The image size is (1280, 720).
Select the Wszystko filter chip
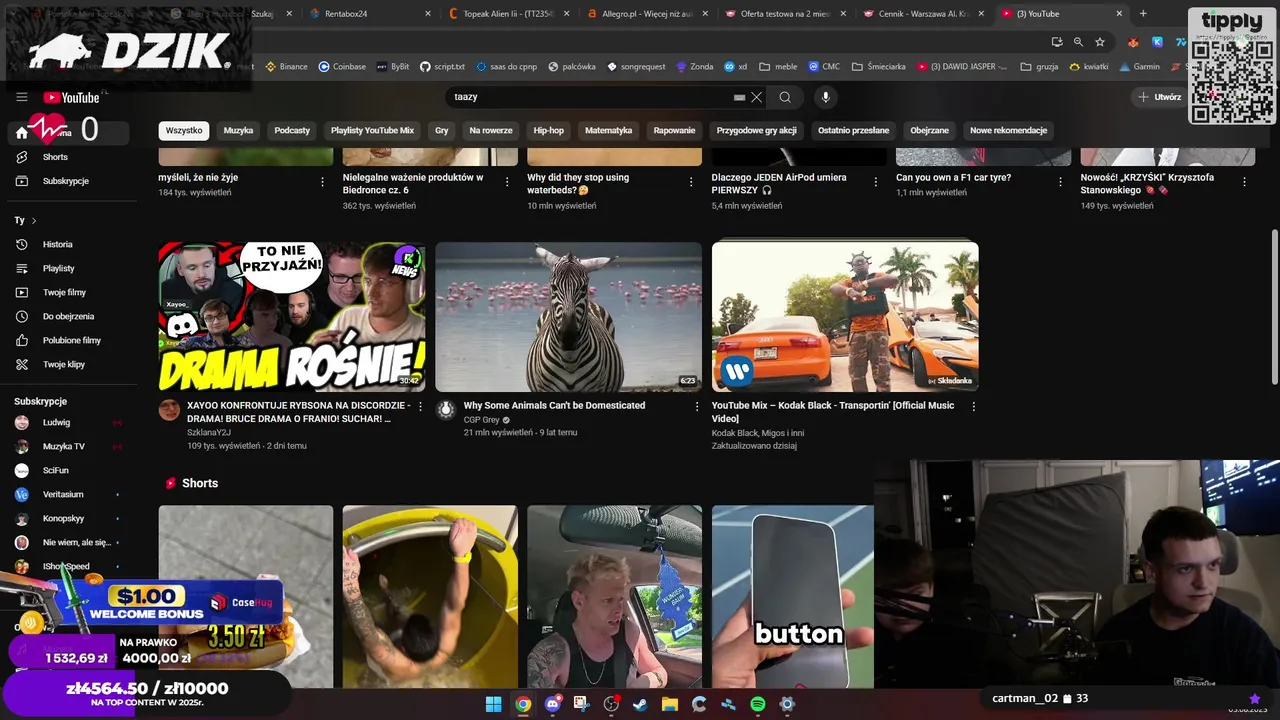pyautogui.click(x=184, y=130)
